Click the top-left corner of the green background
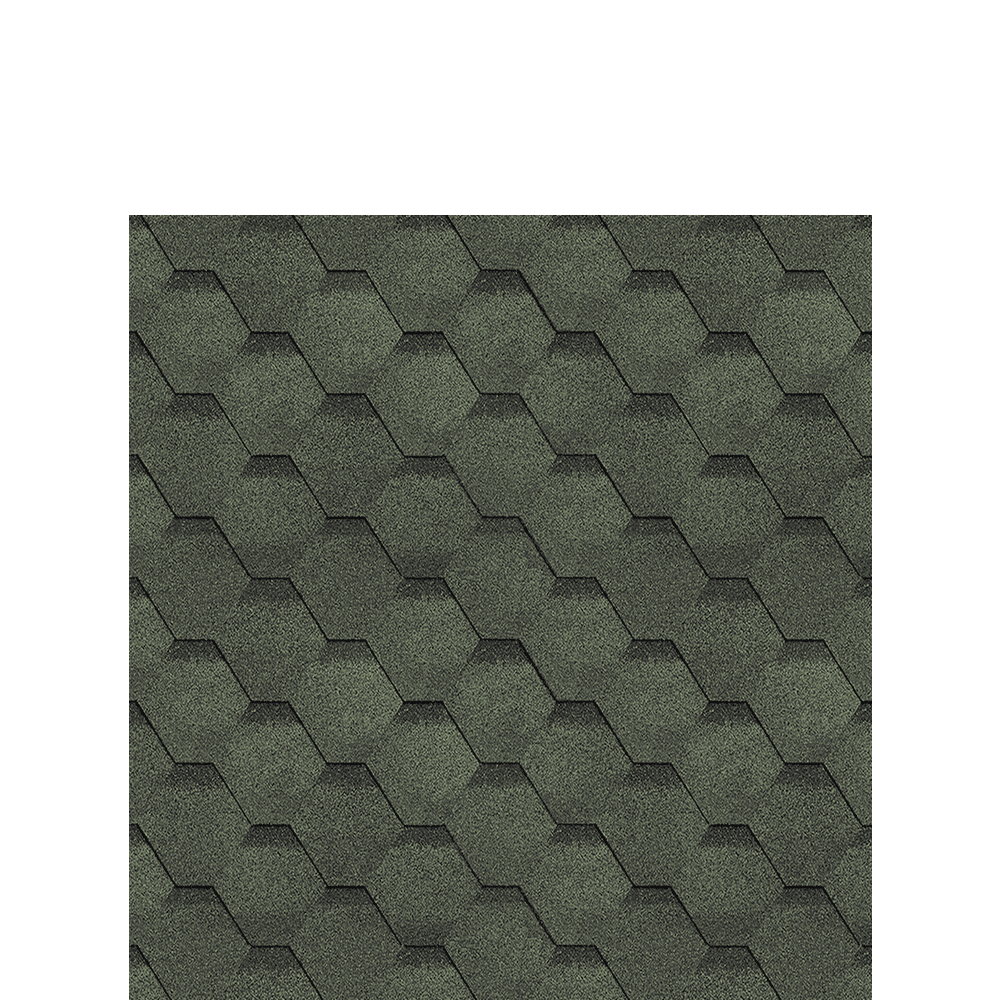This screenshot has height=1000, width=1000. tap(4, 4)
